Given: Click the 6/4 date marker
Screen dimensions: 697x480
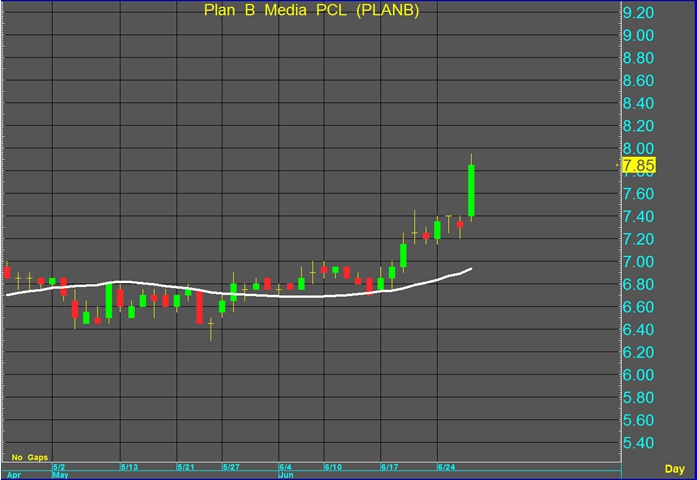Looking at the screenshot, I should (286, 467).
